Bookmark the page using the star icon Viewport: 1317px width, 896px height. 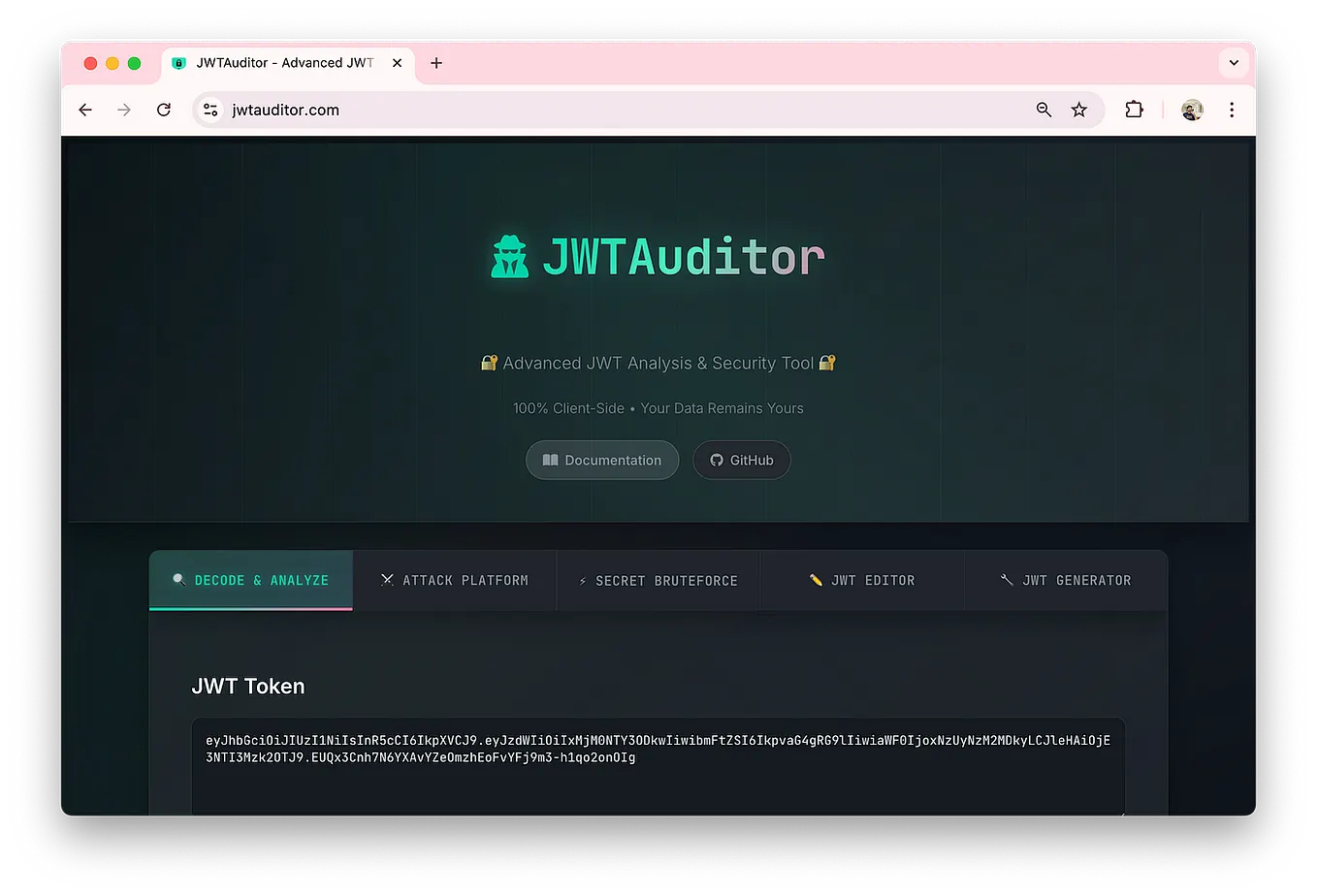1079,110
